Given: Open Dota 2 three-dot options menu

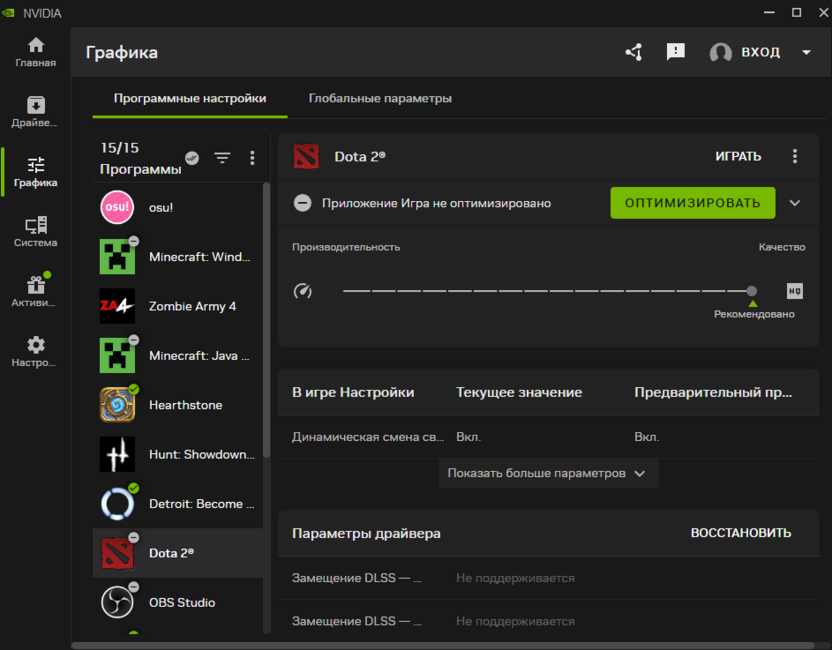Looking at the screenshot, I should (x=794, y=156).
